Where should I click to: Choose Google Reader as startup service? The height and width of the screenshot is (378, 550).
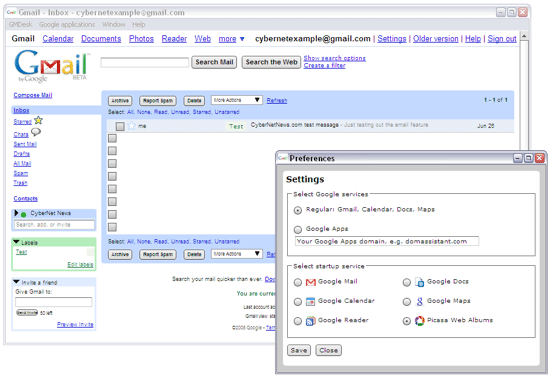(x=298, y=321)
